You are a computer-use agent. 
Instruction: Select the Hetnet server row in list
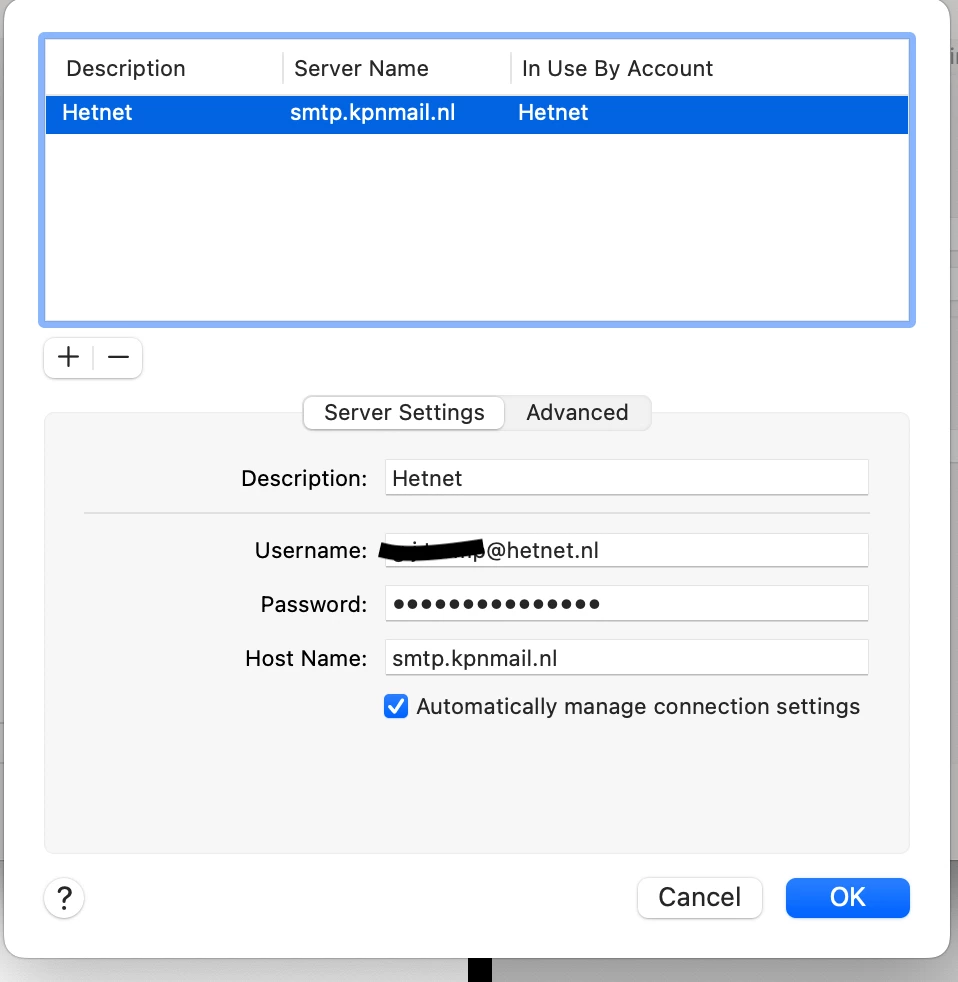[x=476, y=114]
